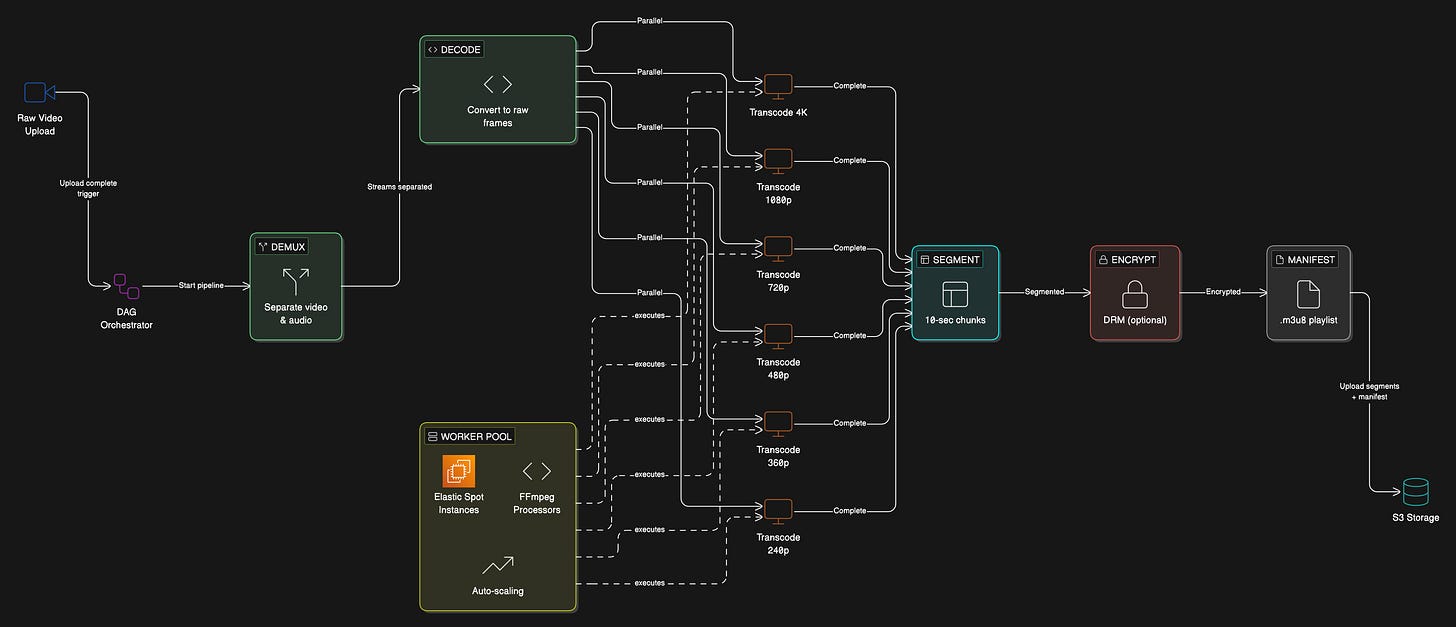1456x627 pixels.
Task: Select the S3 Storage database icon
Action: tap(1416, 491)
